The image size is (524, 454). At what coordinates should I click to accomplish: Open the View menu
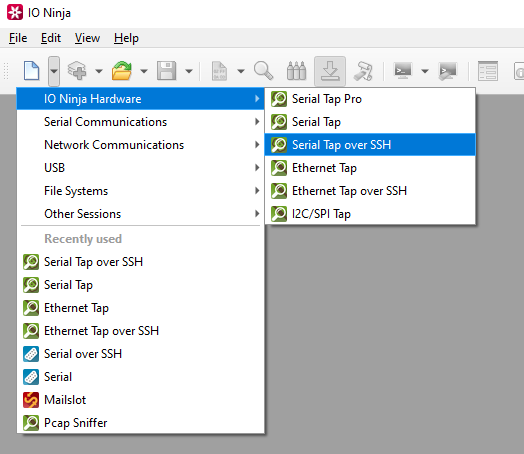coord(87,38)
